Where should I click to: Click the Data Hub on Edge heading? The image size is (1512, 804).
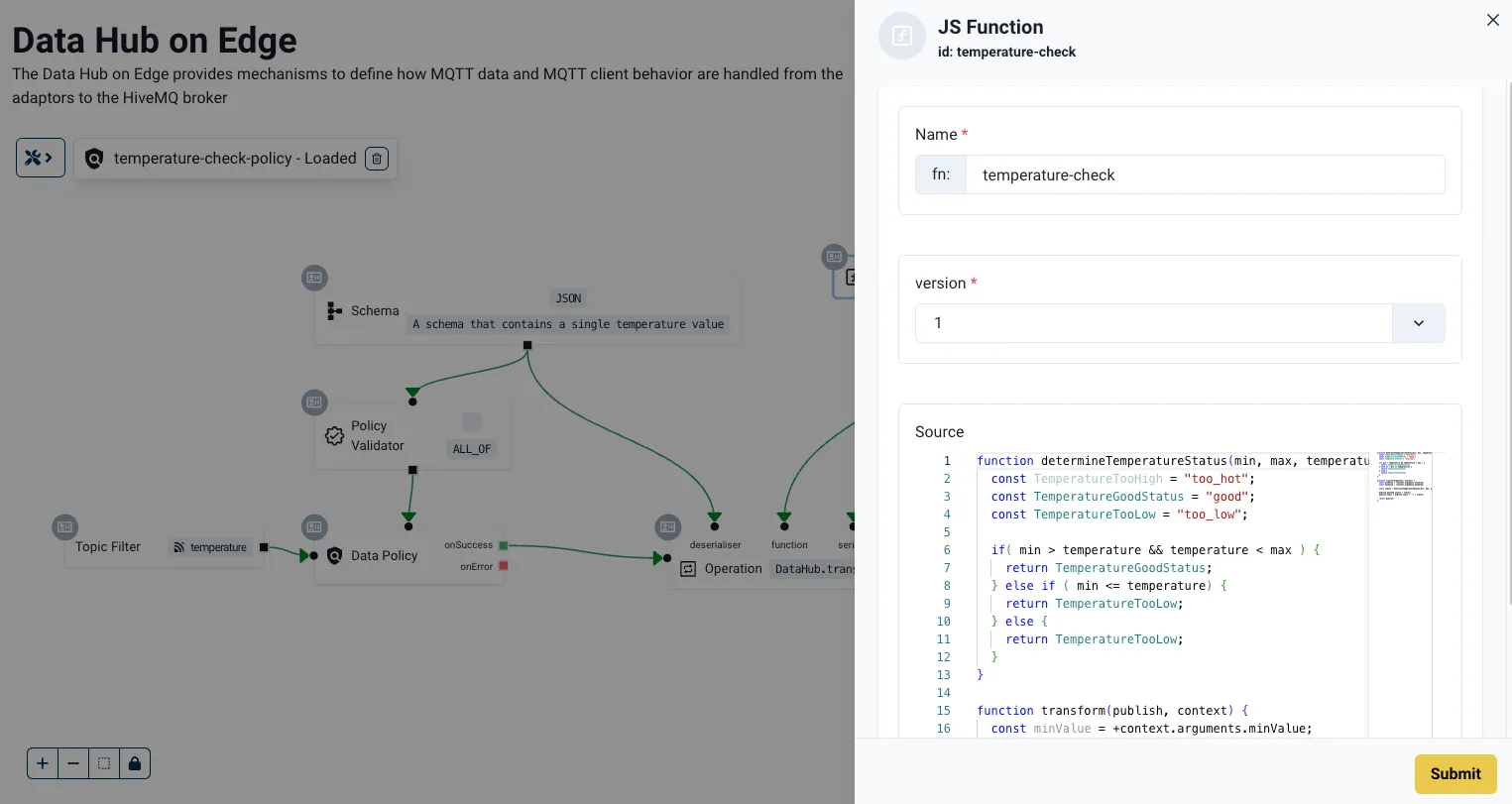point(155,41)
